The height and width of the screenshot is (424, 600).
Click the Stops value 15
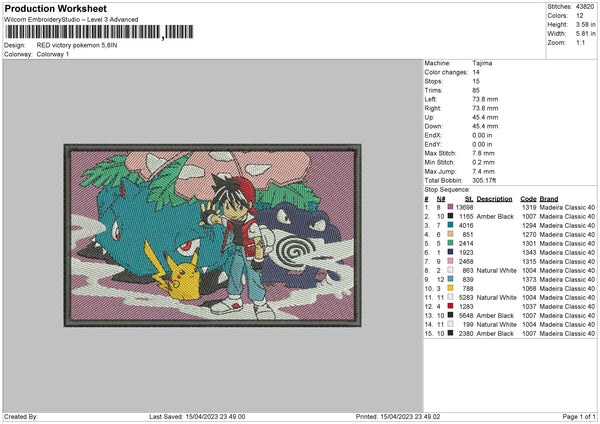click(x=476, y=81)
